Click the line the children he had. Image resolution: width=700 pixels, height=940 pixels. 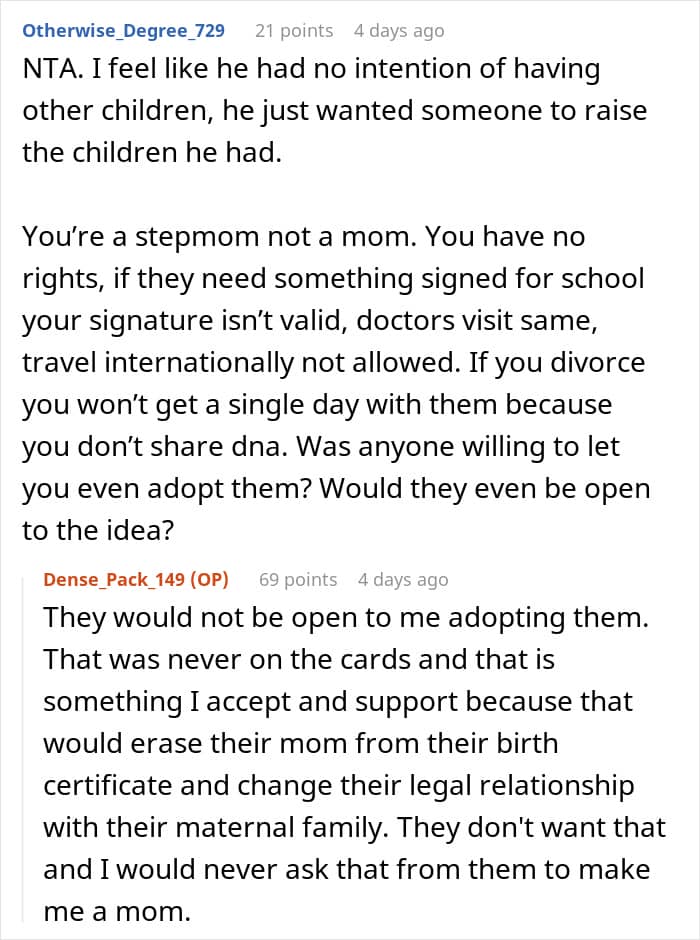click(152, 153)
